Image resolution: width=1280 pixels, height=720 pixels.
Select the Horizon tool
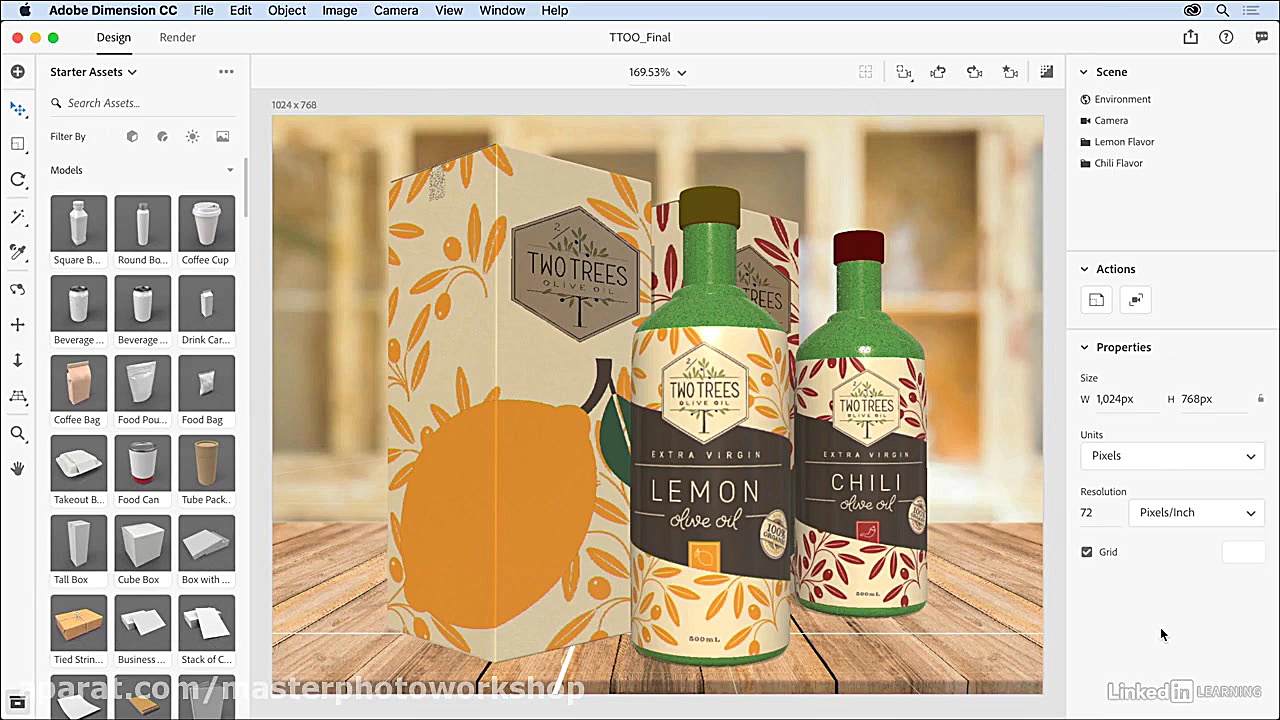[x=17, y=397]
